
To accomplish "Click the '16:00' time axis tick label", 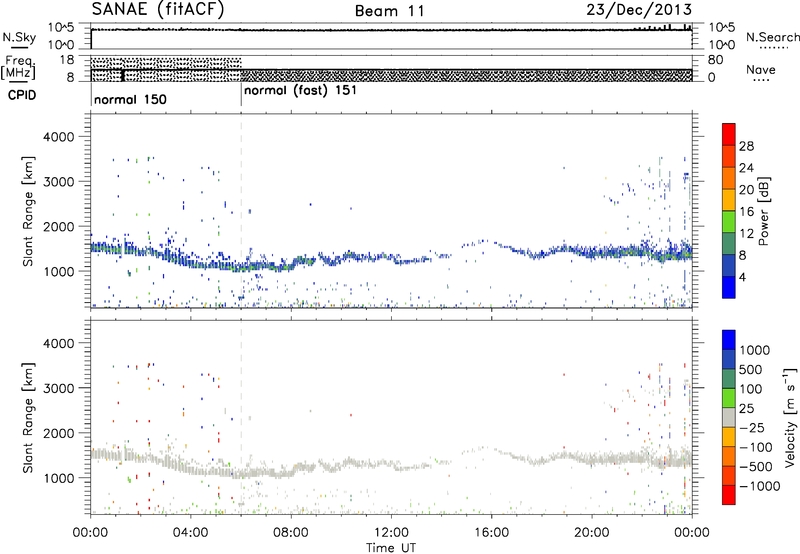I will coord(491,533).
